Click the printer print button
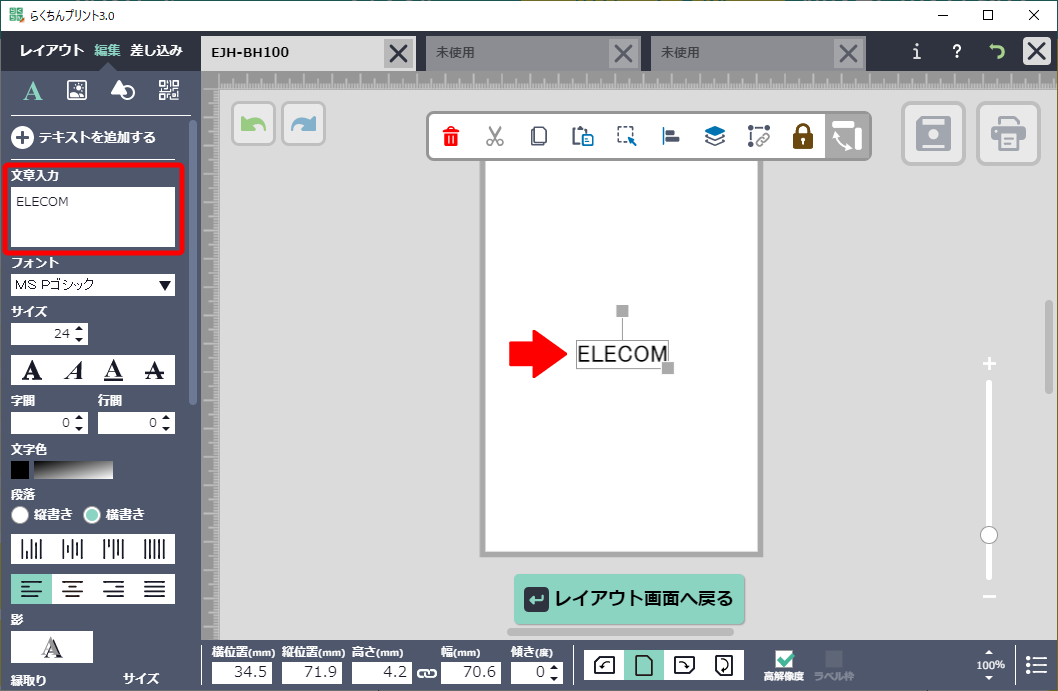 (x=1008, y=134)
